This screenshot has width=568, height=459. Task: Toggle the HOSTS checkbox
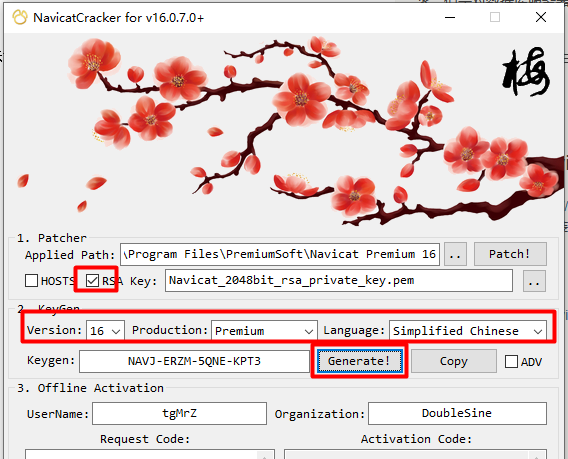pyautogui.click(x=32, y=280)
